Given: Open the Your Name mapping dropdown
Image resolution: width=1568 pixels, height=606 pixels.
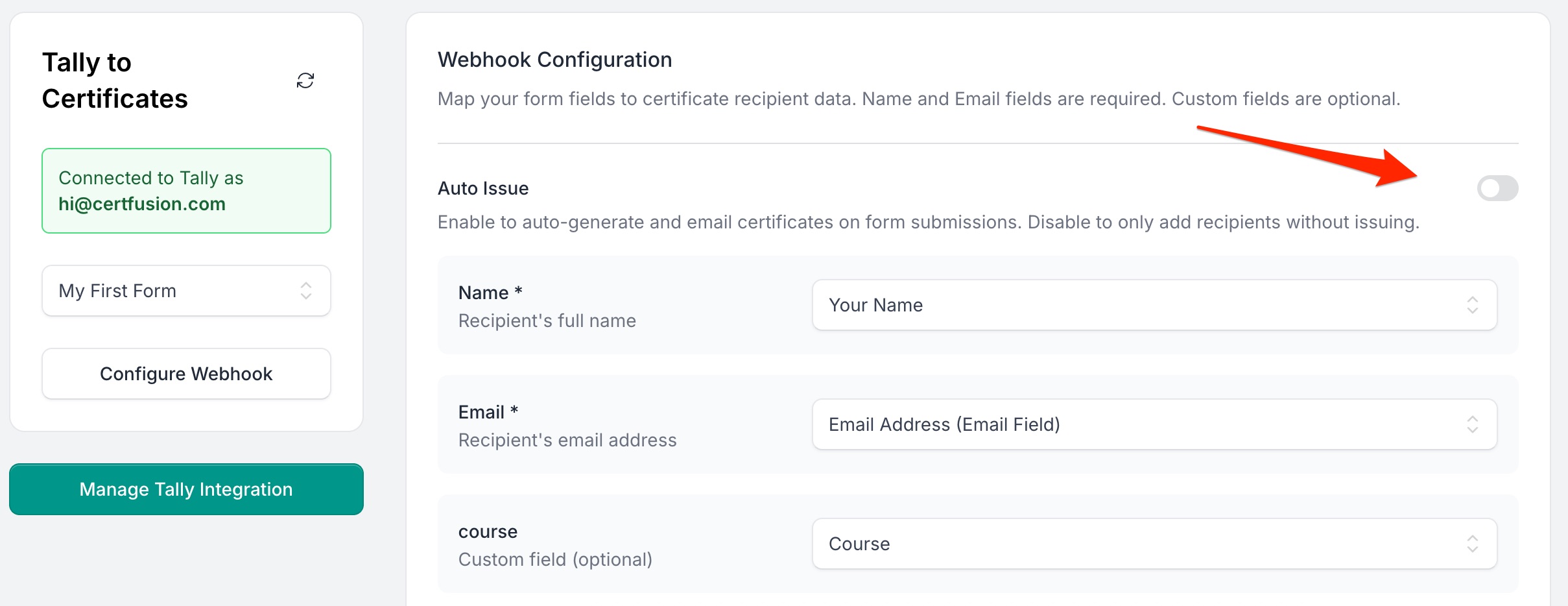Looking at the screenshot, I should 1154,305.
